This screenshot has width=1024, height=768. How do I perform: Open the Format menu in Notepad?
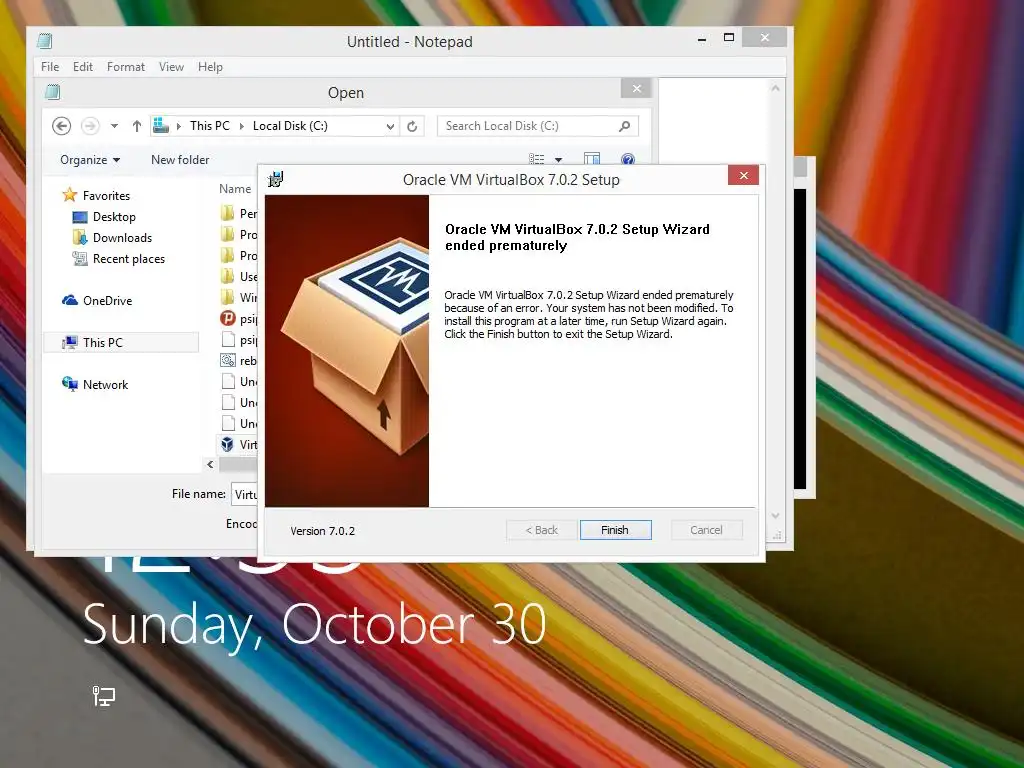tap(125, 67)
